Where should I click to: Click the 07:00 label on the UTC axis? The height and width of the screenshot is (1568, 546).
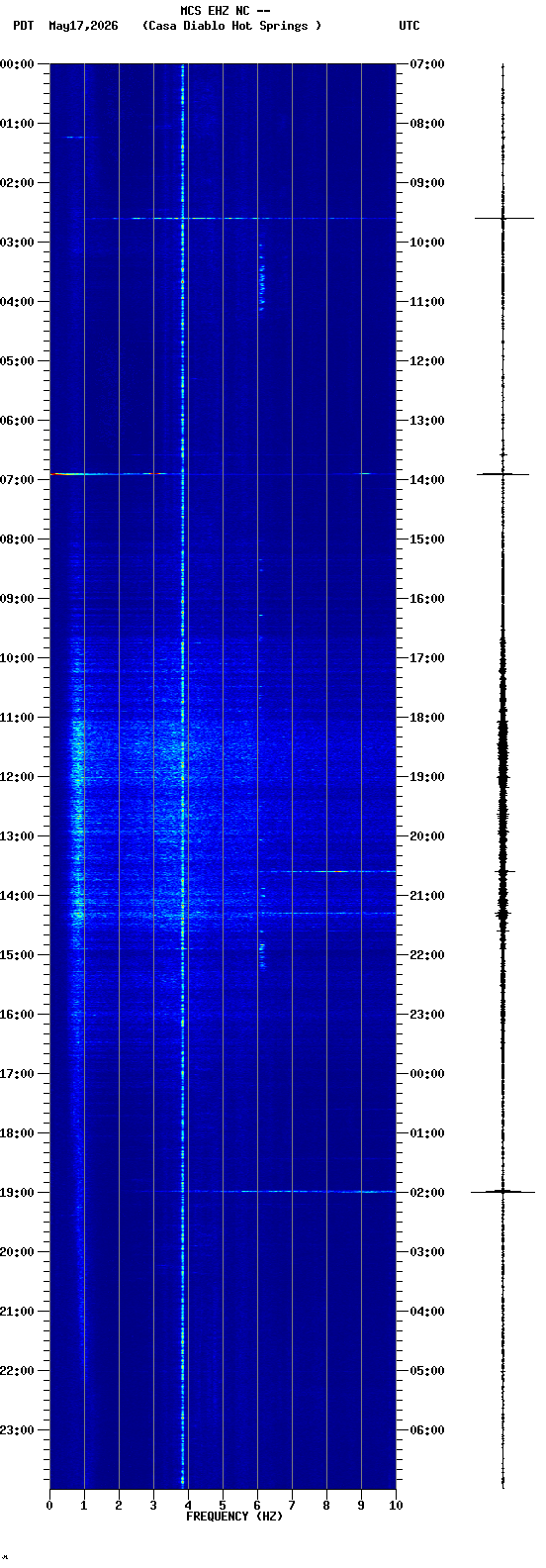(427, 64)
